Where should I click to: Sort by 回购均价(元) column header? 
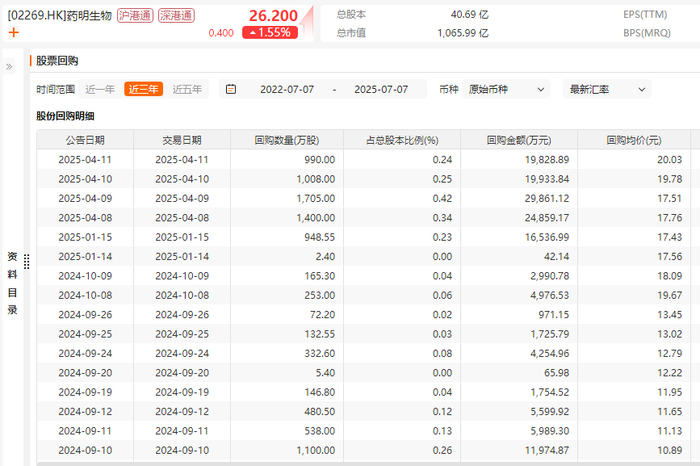pos(633,140)
